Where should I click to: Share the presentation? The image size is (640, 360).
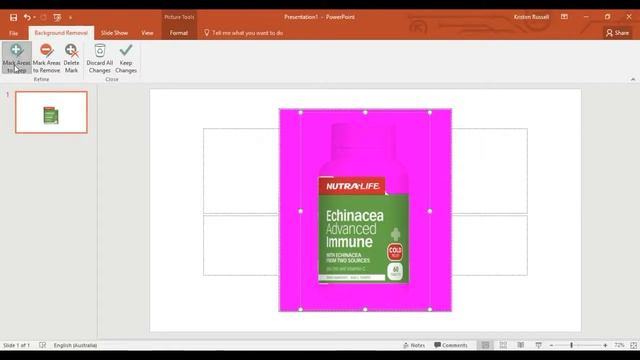click(618, 33)
